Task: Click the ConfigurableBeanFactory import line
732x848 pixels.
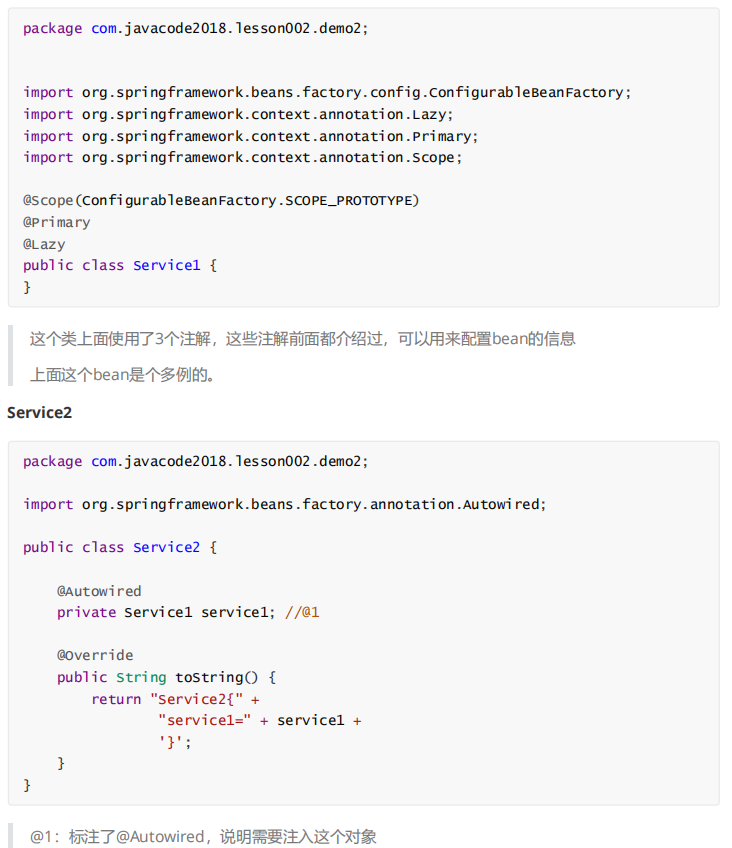Action: [x=327, y=92]
